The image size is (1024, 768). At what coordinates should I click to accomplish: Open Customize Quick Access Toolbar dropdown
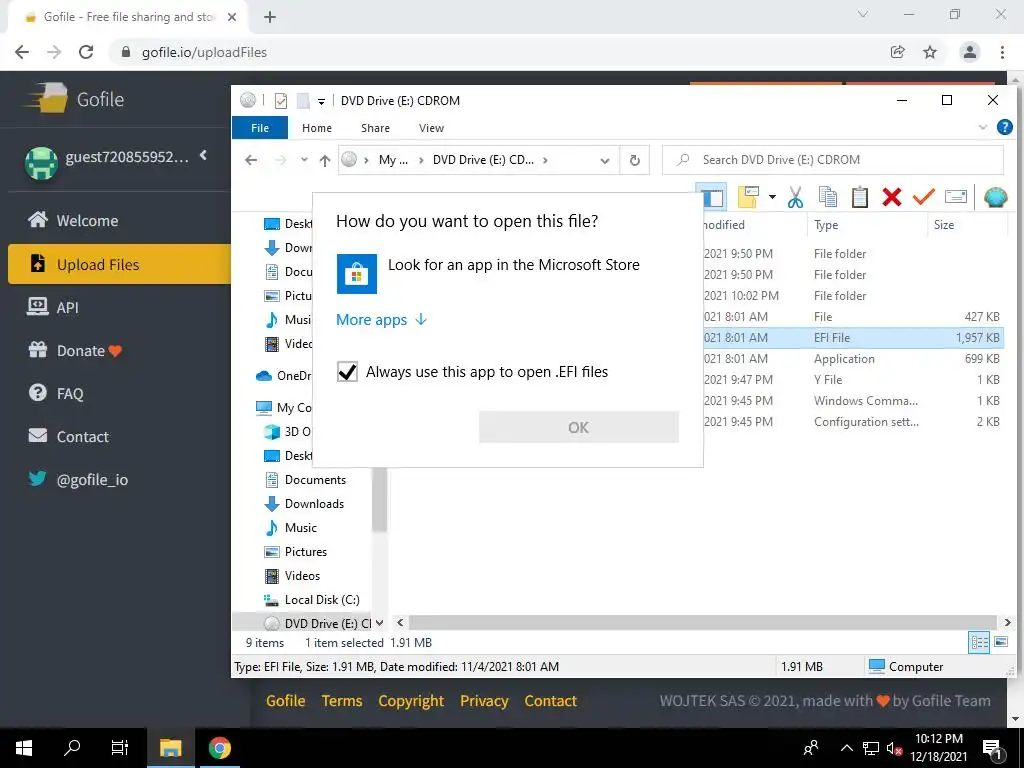[321, 101]
